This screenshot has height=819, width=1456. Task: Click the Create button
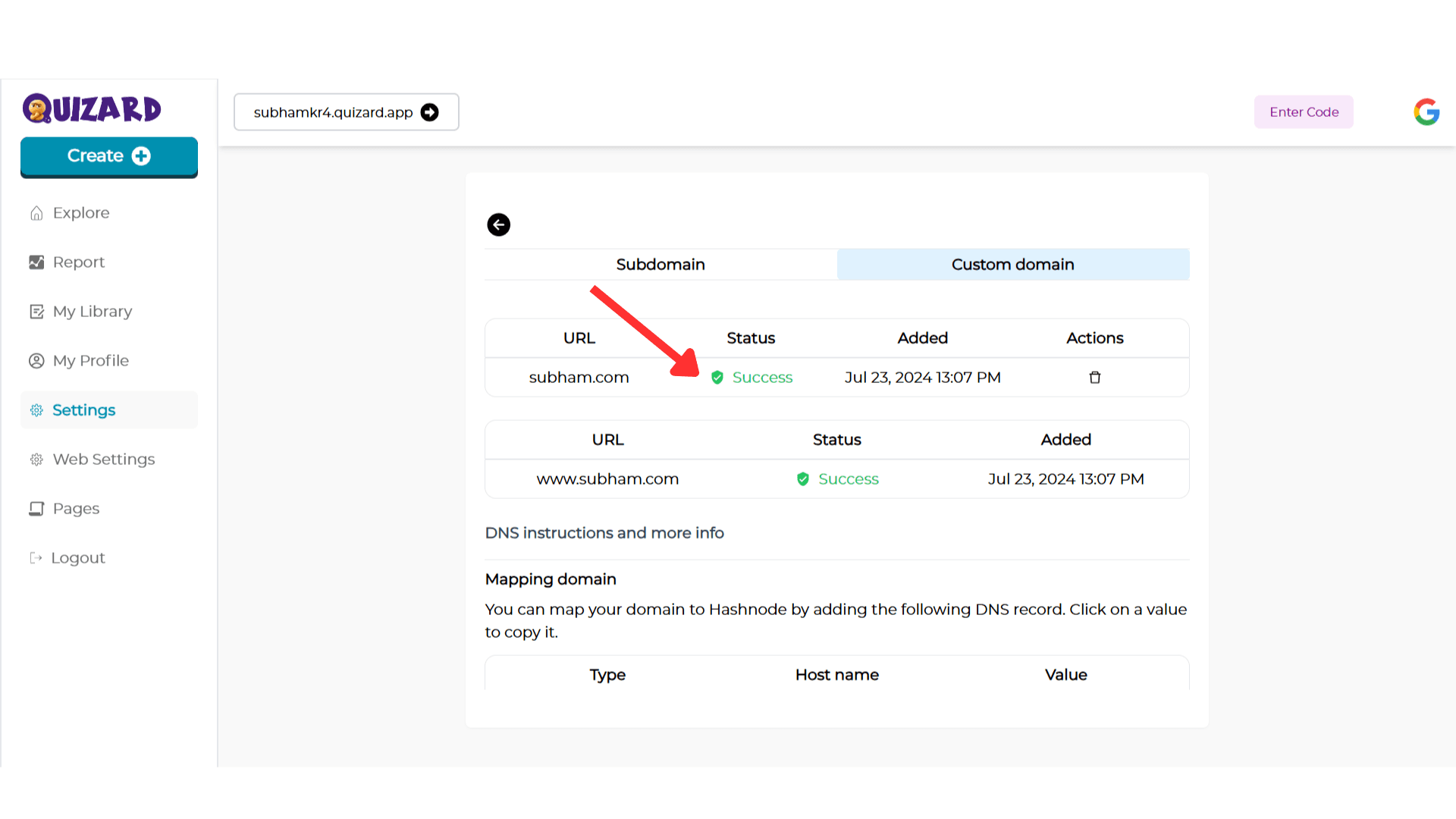click(109, 157)
